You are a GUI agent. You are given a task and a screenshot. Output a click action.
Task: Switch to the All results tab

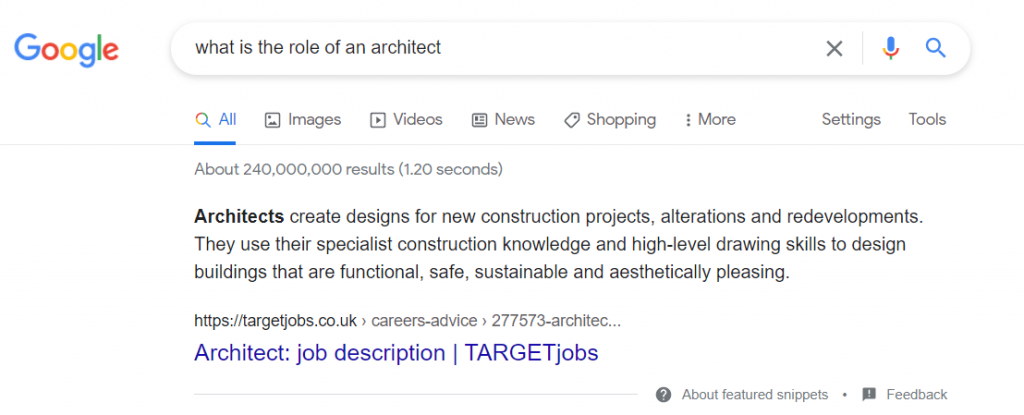coord(216,120)
